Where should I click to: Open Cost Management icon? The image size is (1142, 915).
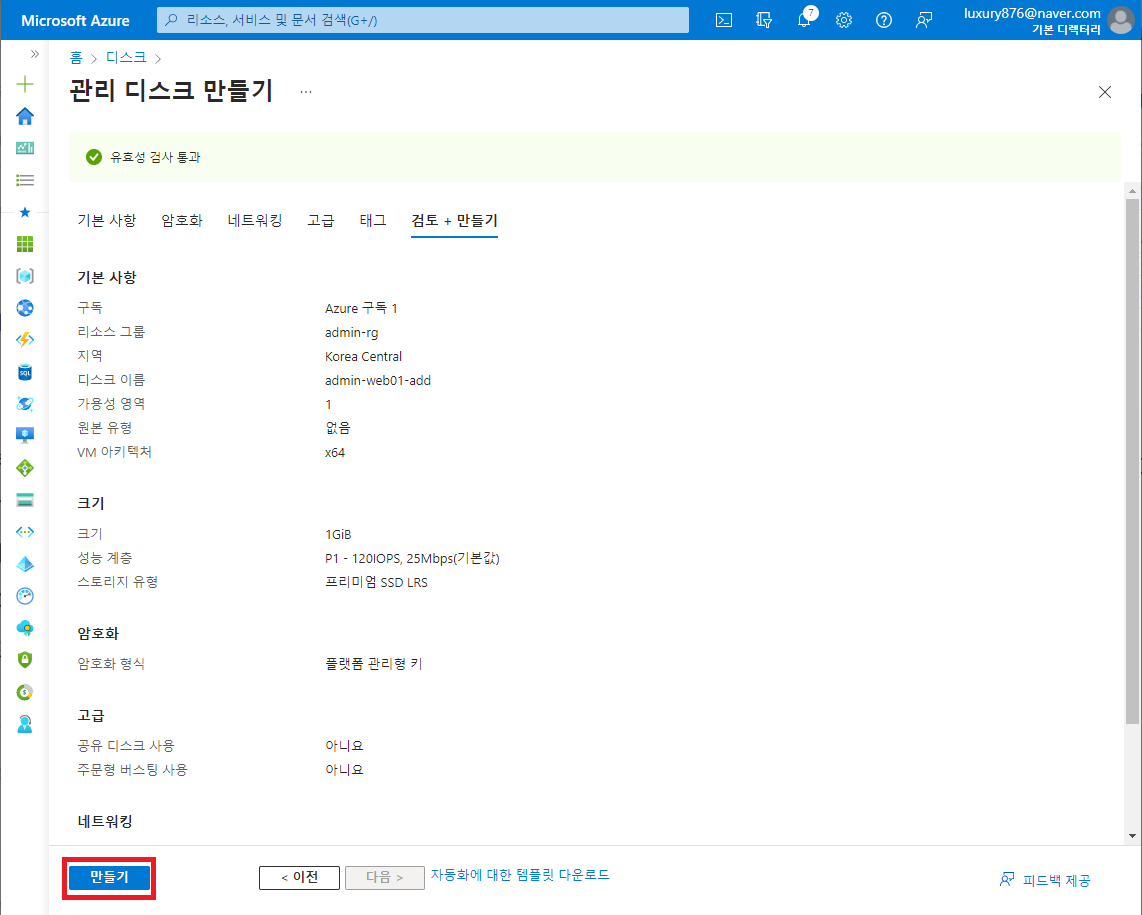pyautogui.click(x=25, y=692)
